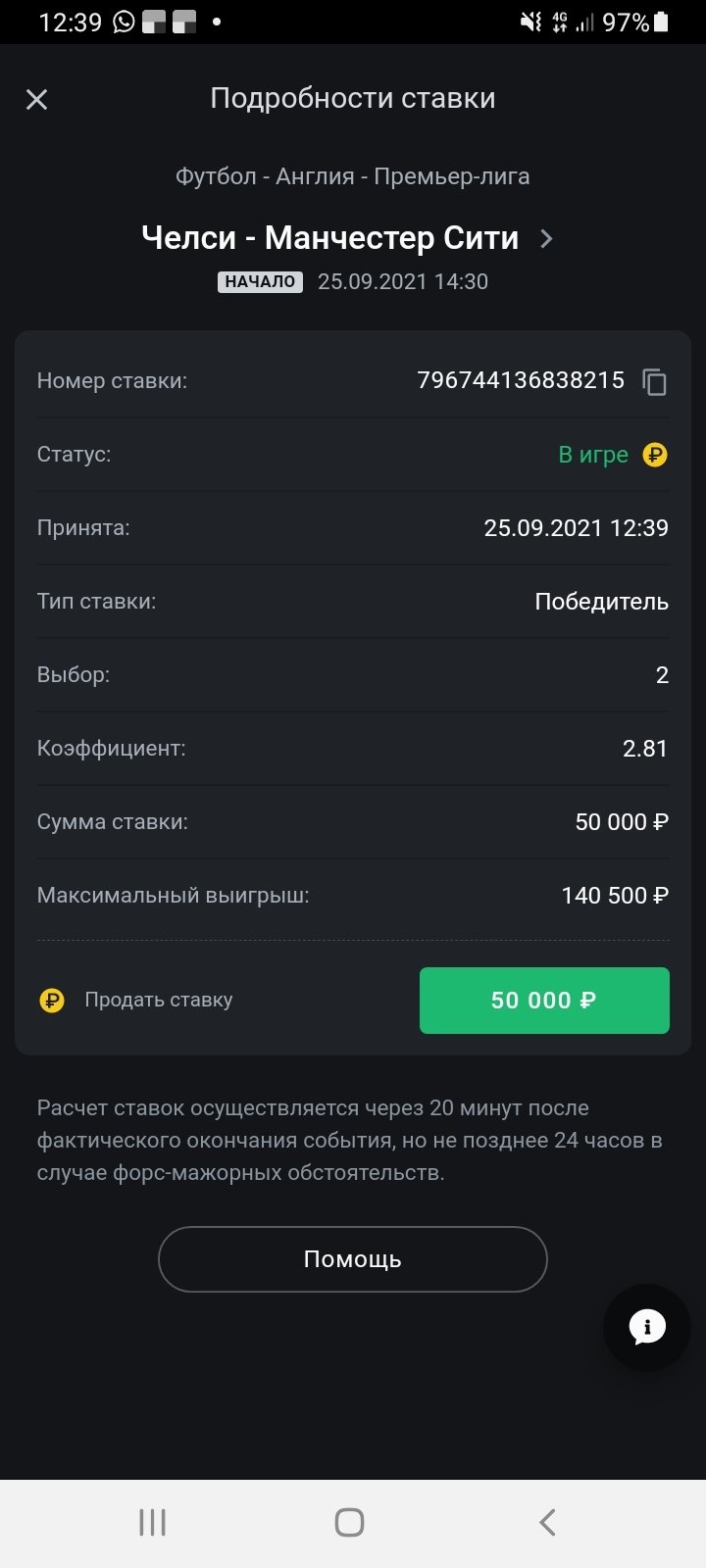Tap the НАЧАЛО start badge
This screenshot has width=706, height=1568.
pyautogui.click(x=260, y=282)
